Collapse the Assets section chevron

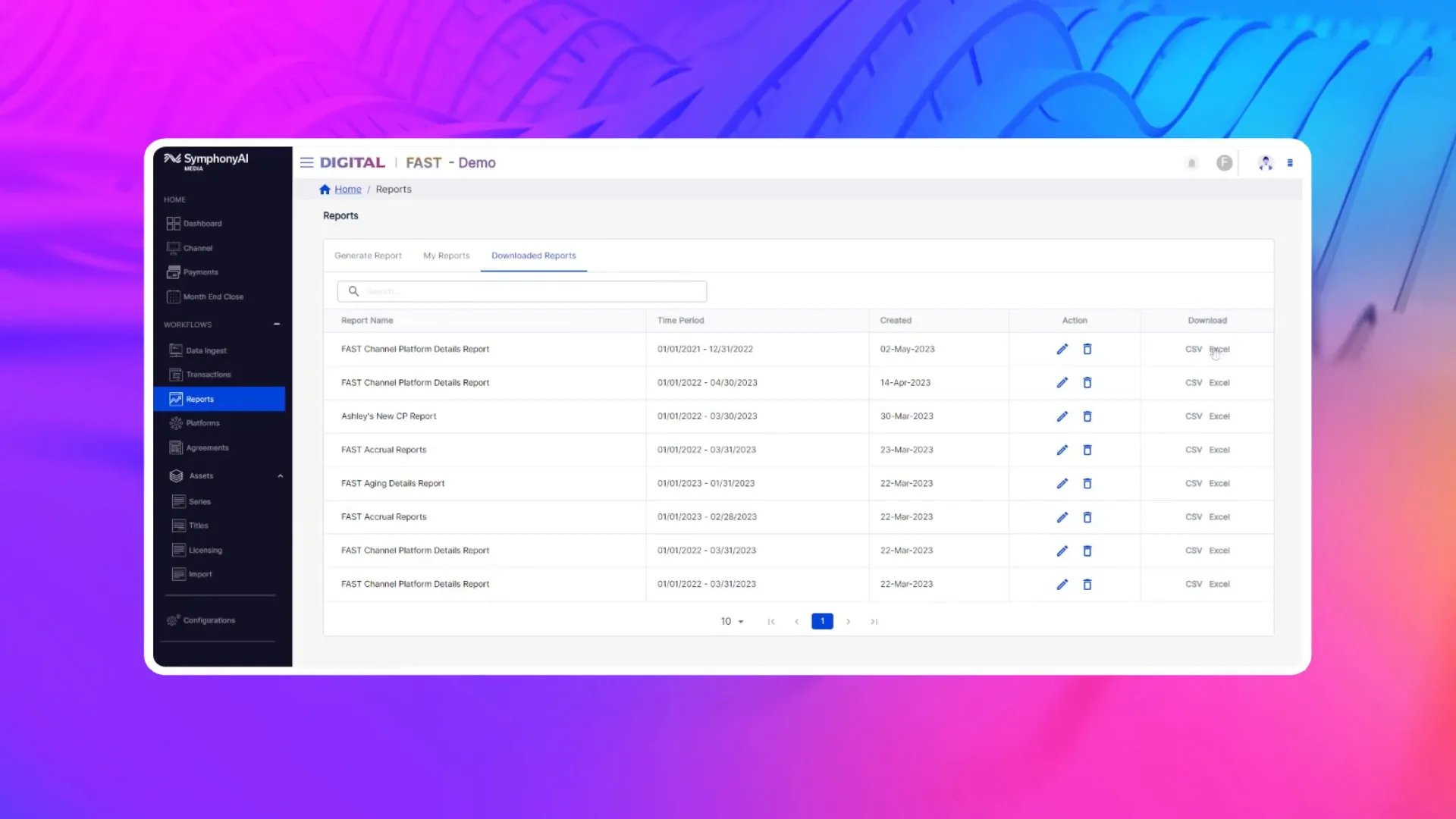pyautogui.click(x=280, y=476)
